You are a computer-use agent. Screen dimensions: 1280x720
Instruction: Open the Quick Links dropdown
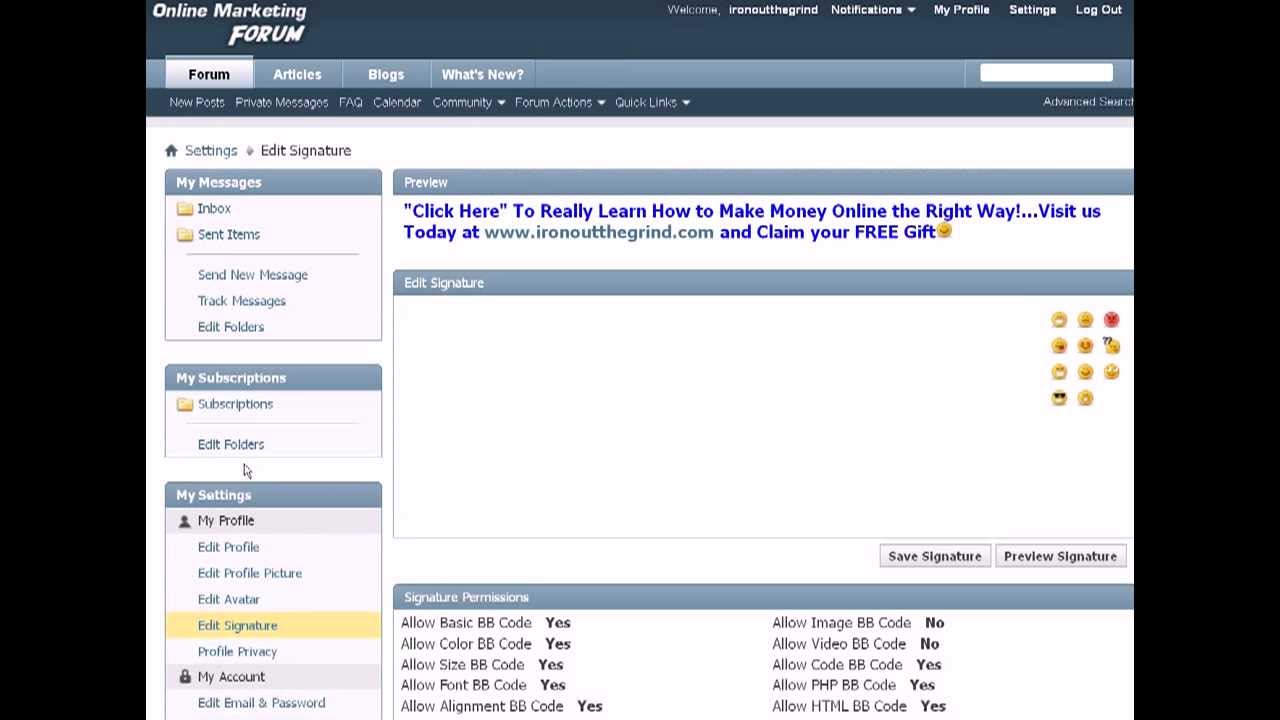pos(652,102)
